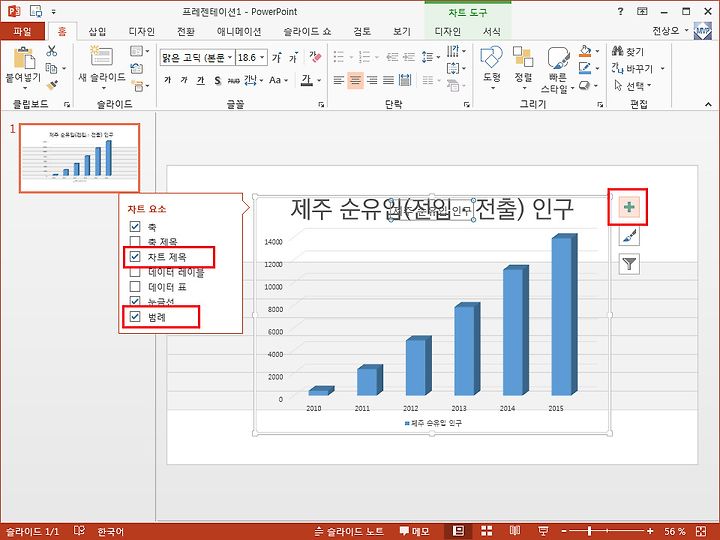Screen dimensions: 720x540
Task: Toggle strikethrough formatting
Action: pyautogui.click(x=234, y=81)
